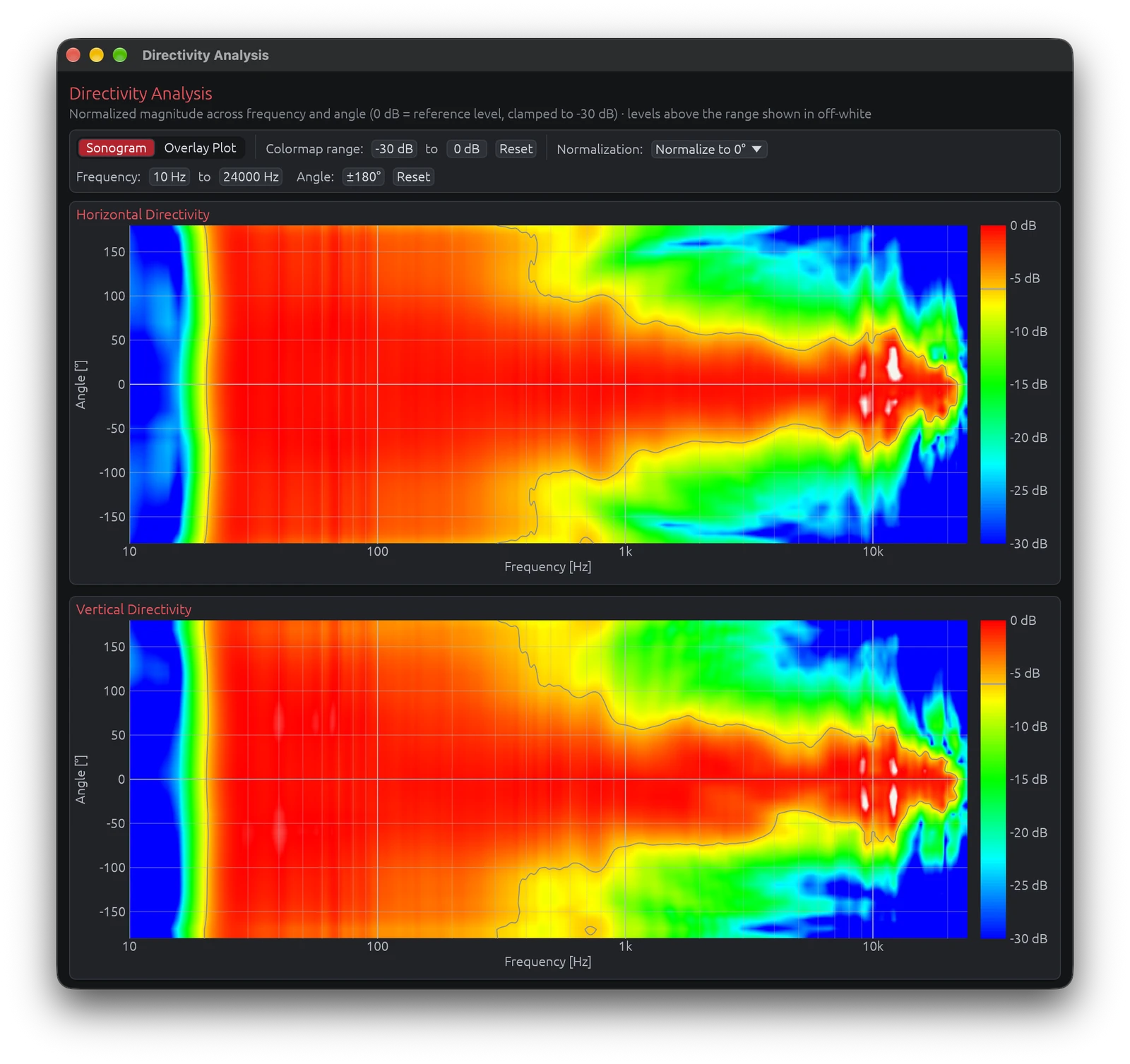Click the Frequency [Hz] axis label of horizontal plot
1130x1064 pixels.
(547, 566)
